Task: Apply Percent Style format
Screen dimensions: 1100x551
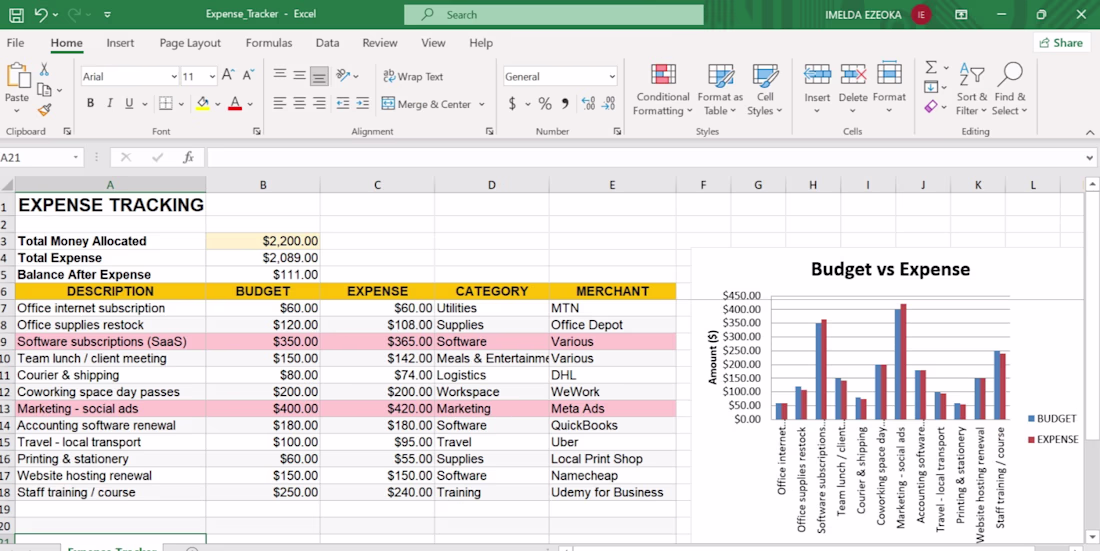Action: pos(544,104)
